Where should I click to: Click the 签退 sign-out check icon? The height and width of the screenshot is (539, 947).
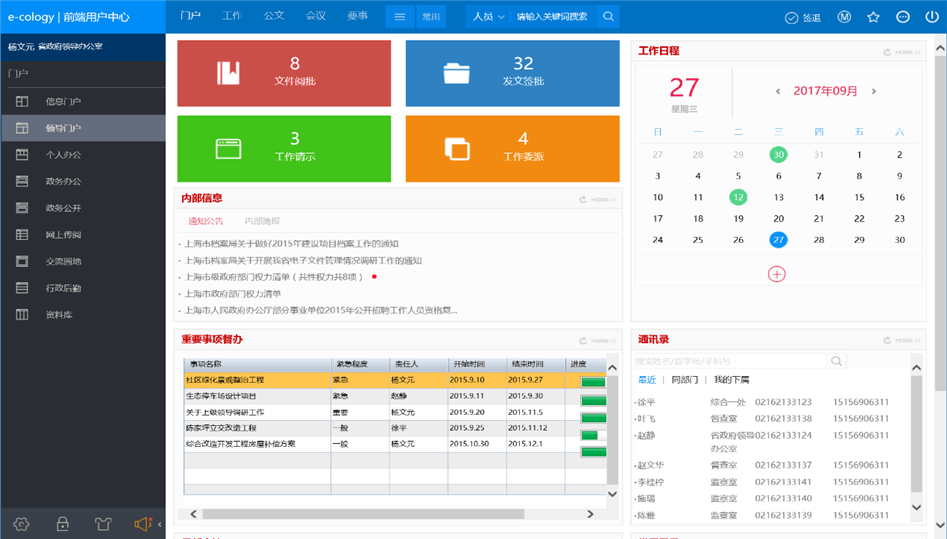(792, 17)
